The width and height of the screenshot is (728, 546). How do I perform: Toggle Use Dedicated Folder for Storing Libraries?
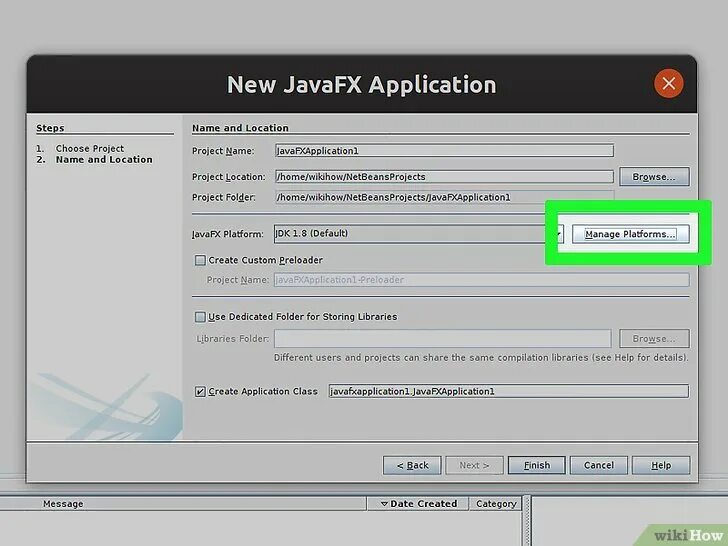pyautogui.click(x=200, y=317)
